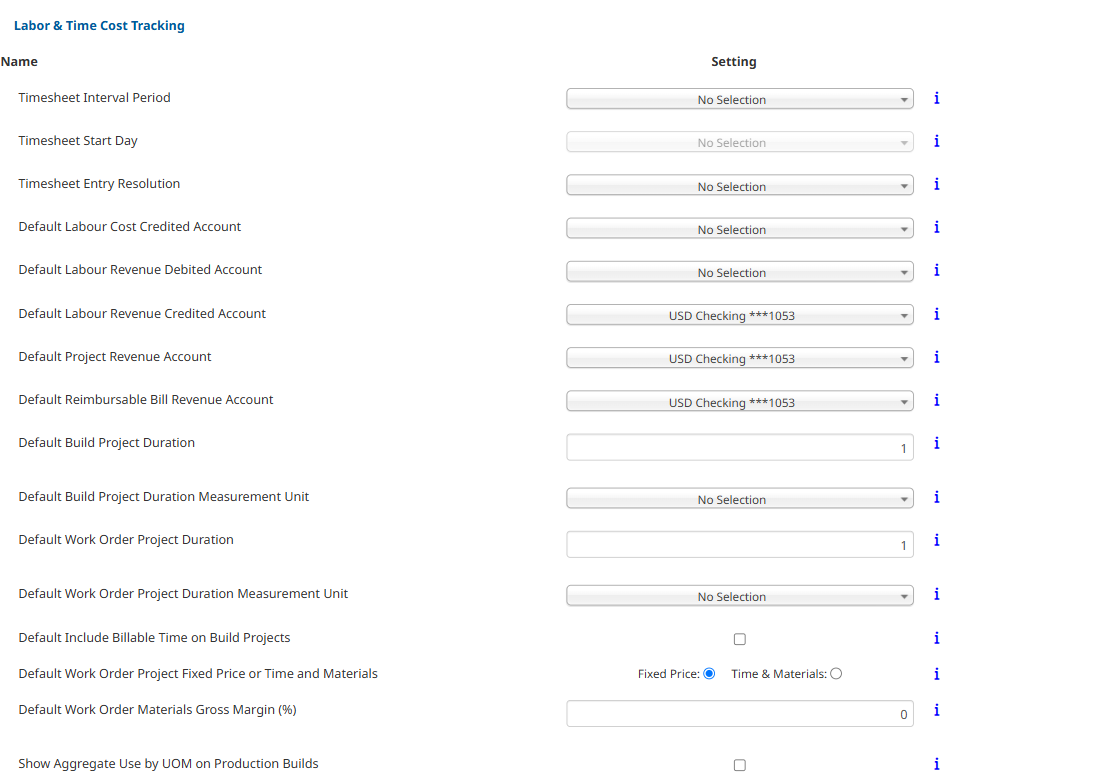The image size is (1105, 781).
Task: Show info for Default Build Project Duration
Action: [x=937, y=443]
